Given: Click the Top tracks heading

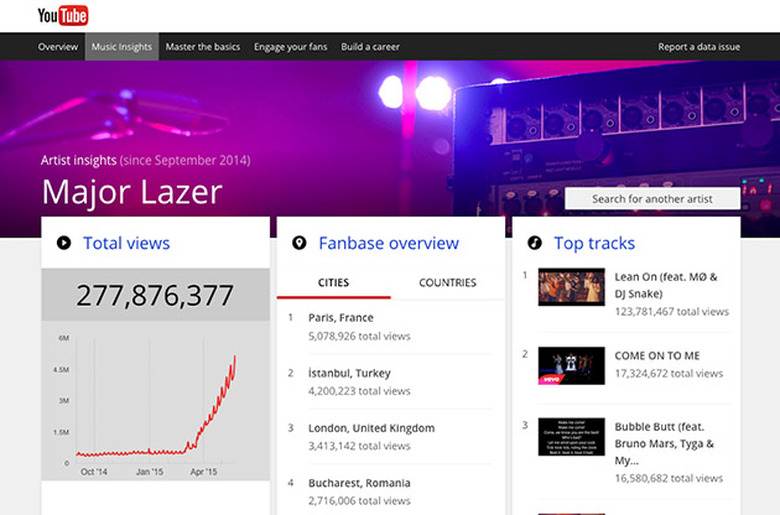Looking at the screenshot, I should click(594, 243).
